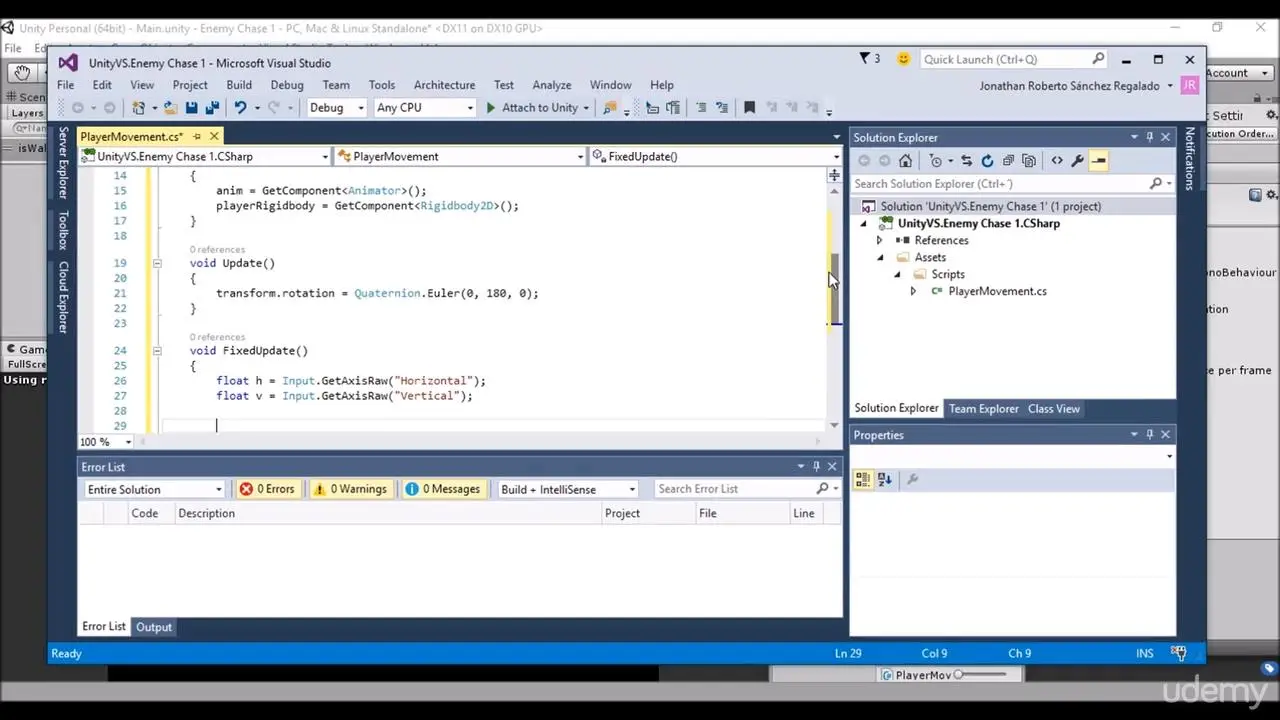Toggle the 0 Errors filter
This screenshot has height=720, width=1280.
[267, 489]
